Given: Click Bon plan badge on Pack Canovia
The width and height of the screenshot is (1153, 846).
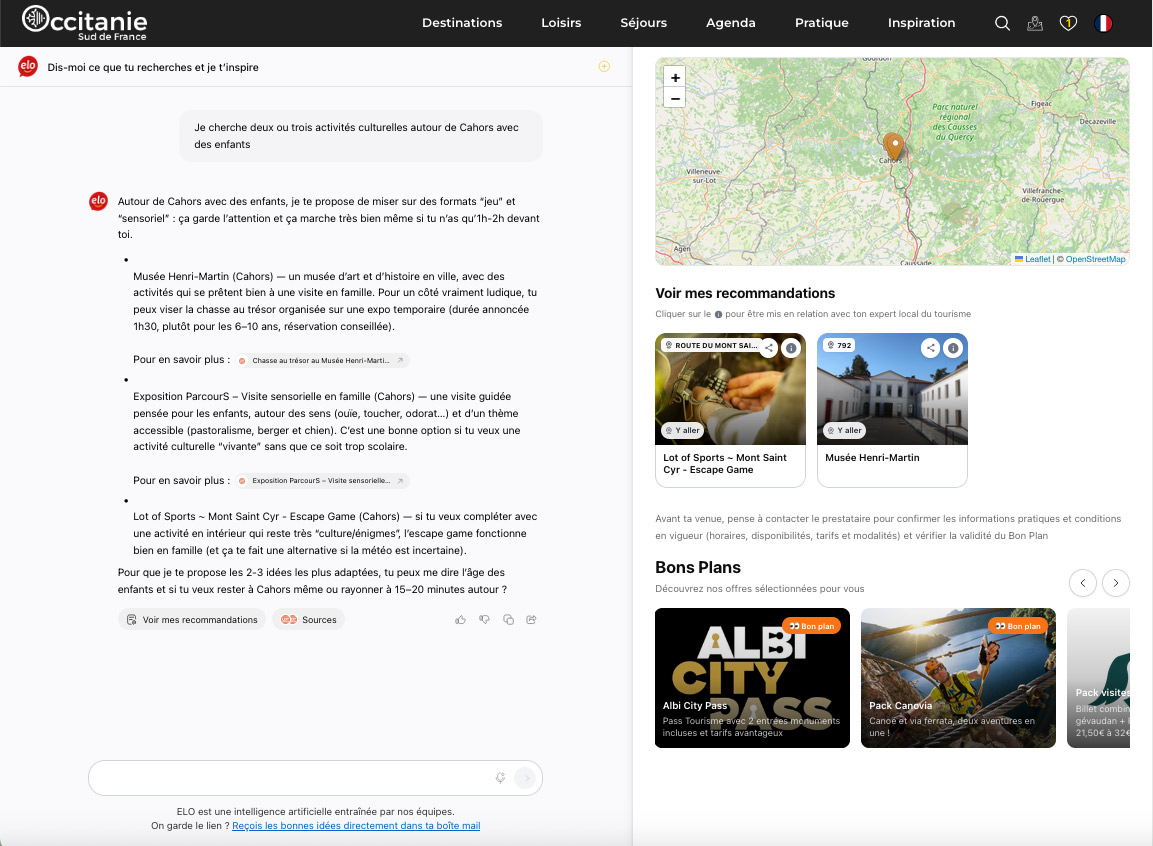Looking at the screenshot, I should [x=1018, y=626].
